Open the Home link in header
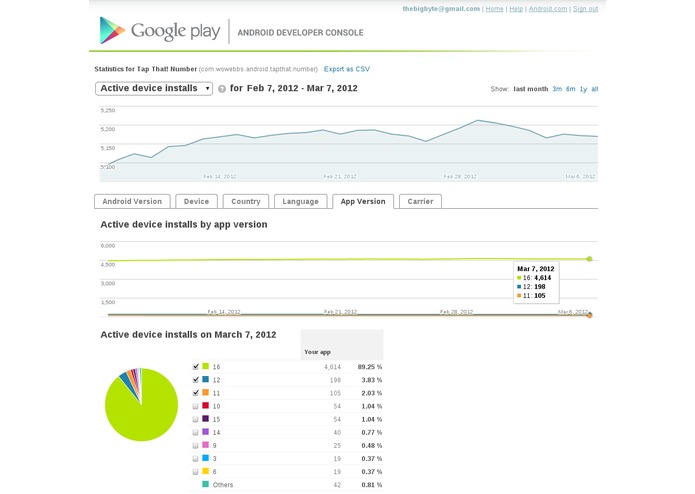The image size is (695, 494). [x=494, y=9]
